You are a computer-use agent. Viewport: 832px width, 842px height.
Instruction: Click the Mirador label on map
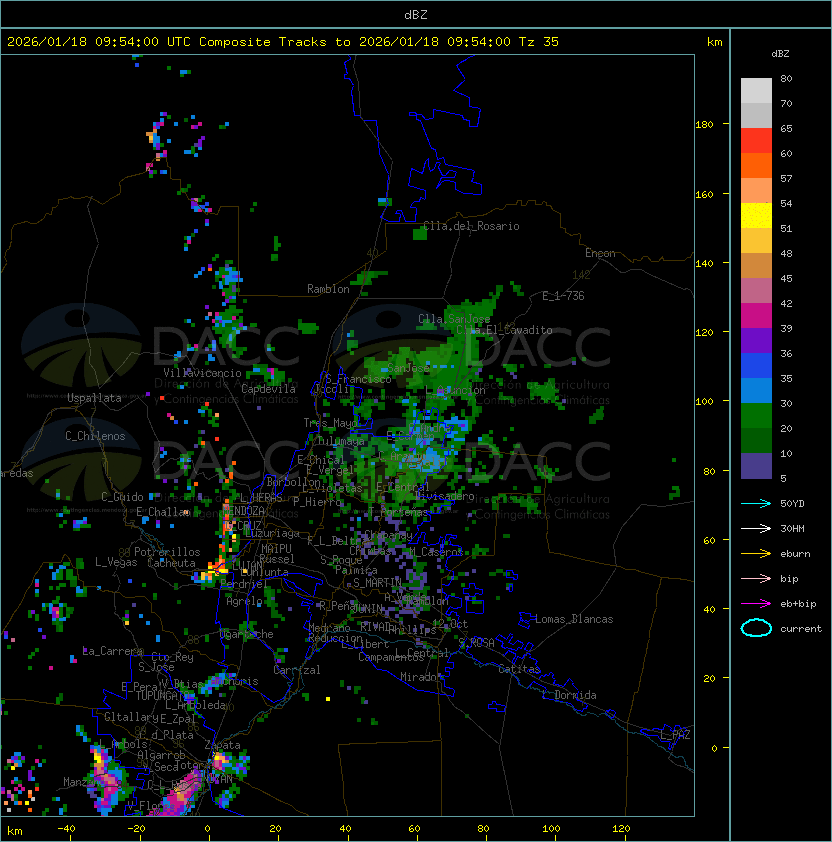tap(421, 677)
